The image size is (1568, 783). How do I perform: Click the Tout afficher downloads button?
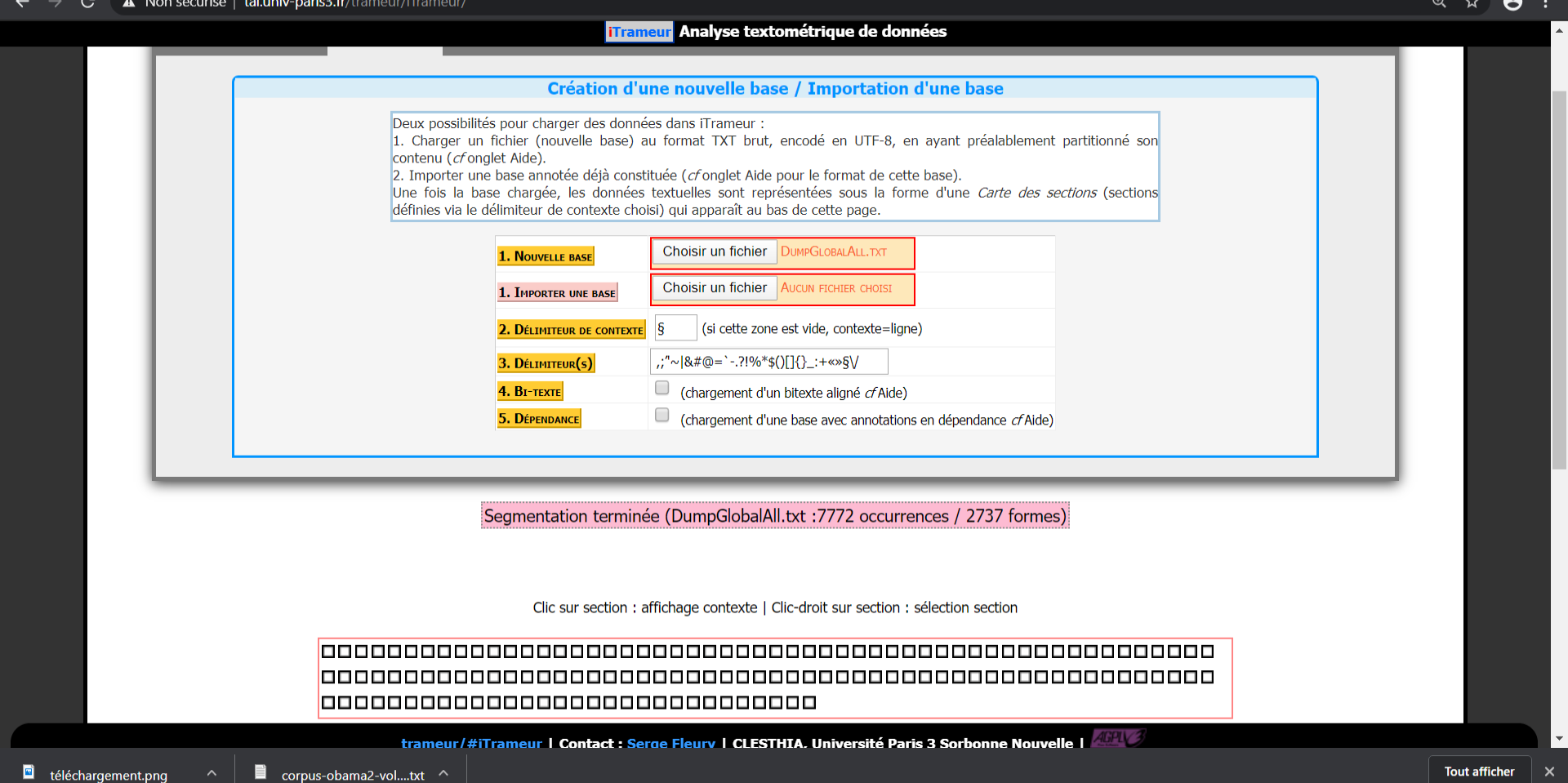pyautogui.click(x=1479, y=771)
